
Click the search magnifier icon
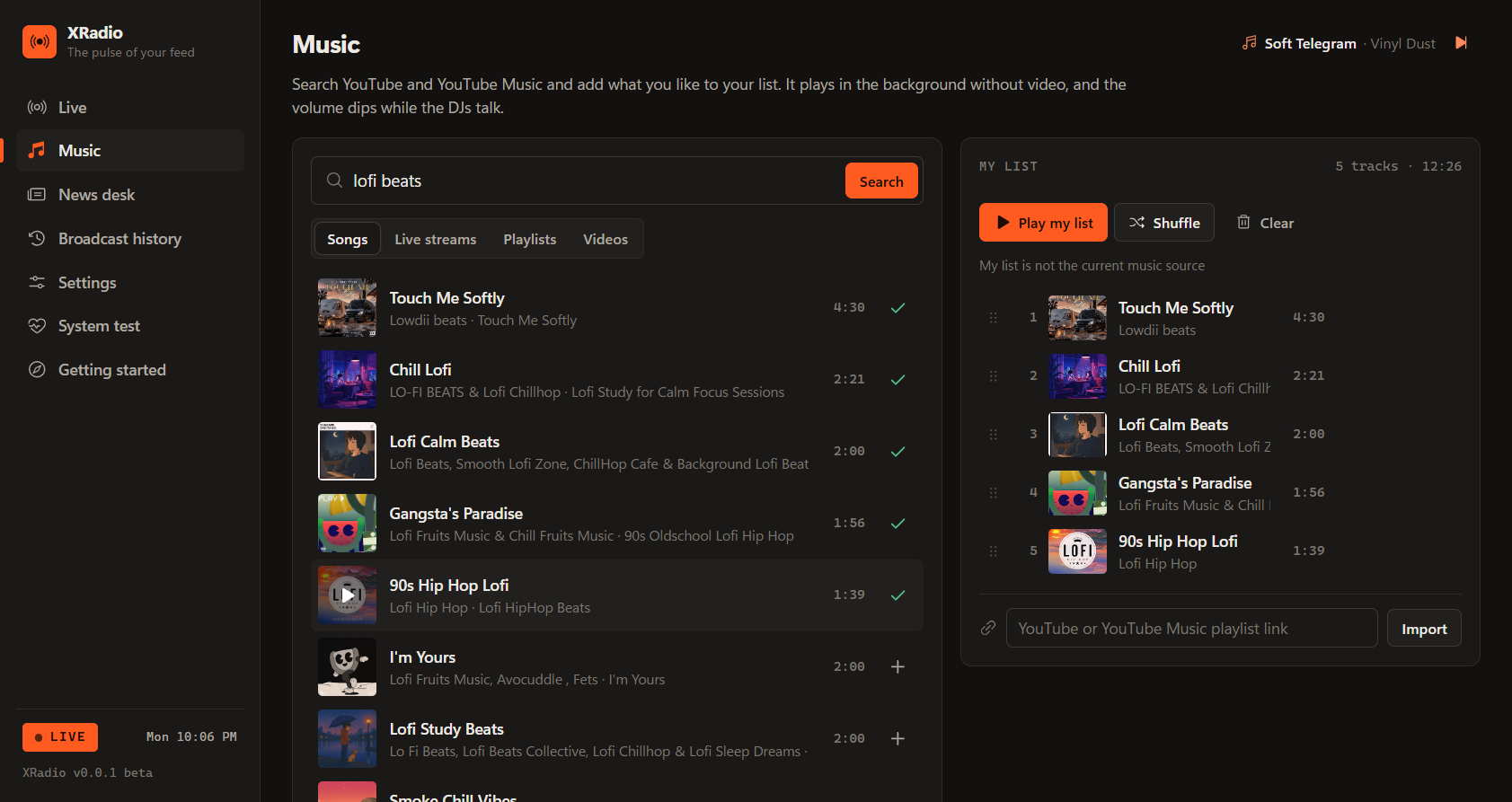[x=334, y=181]
